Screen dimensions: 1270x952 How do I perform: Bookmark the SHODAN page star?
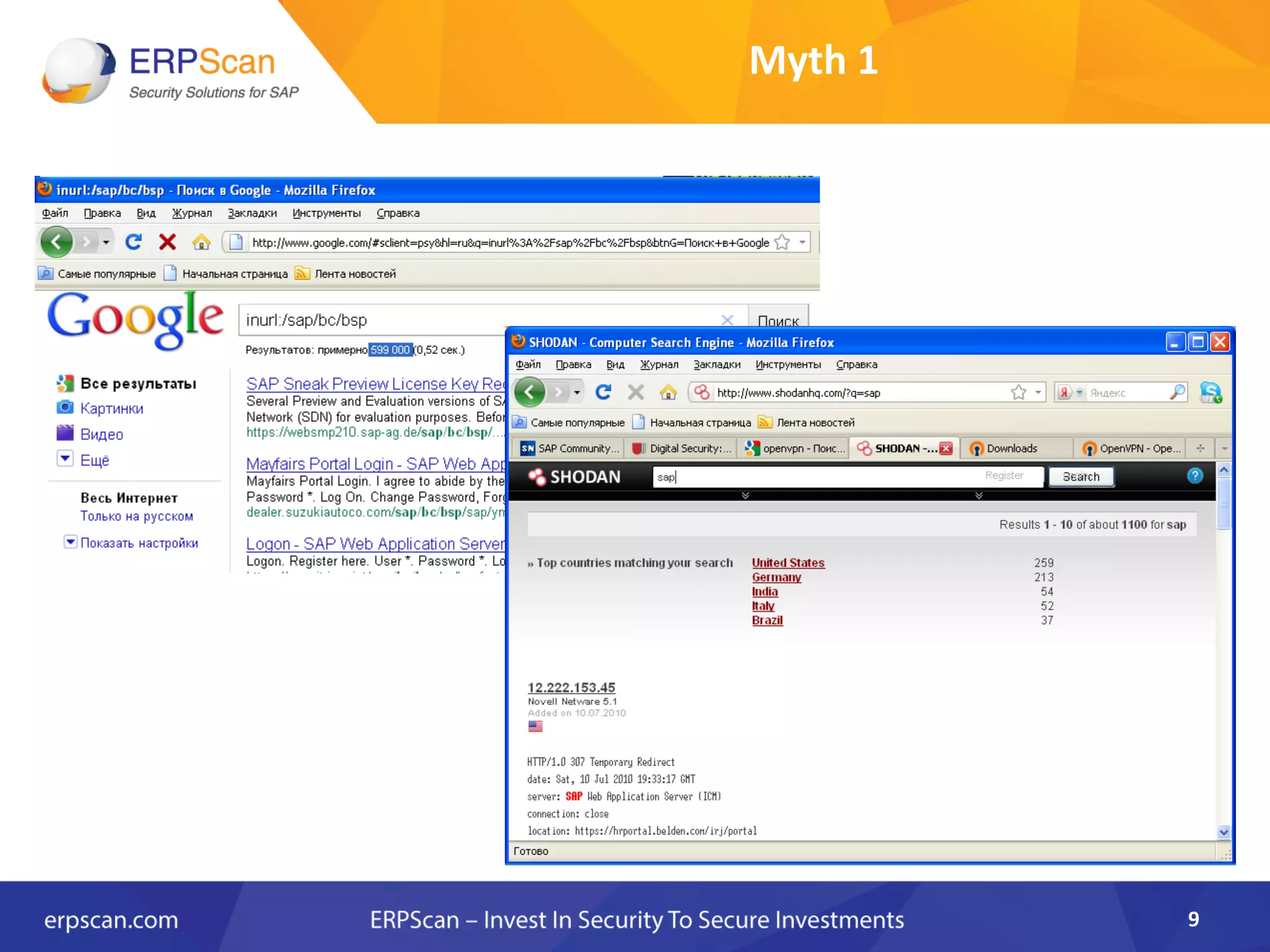pyautogui.click(x=1018, y=392)
